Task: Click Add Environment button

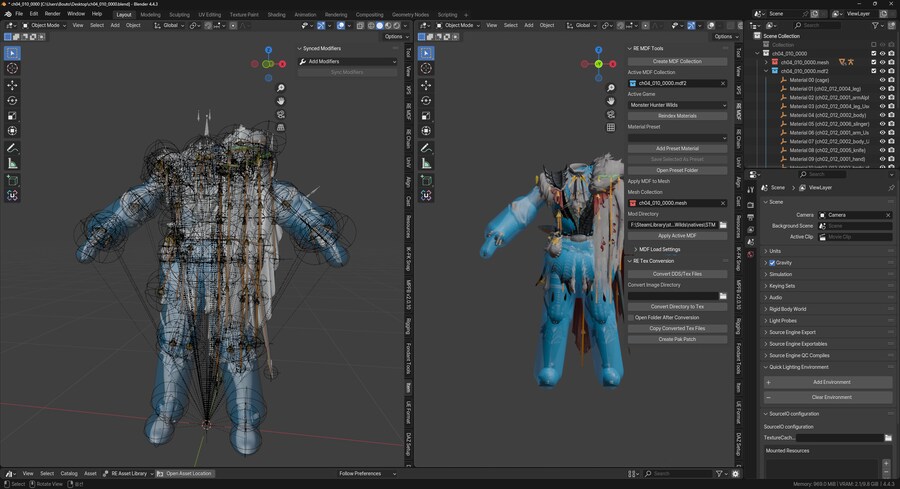Action: pyautogui.click(x=828, y=382)
